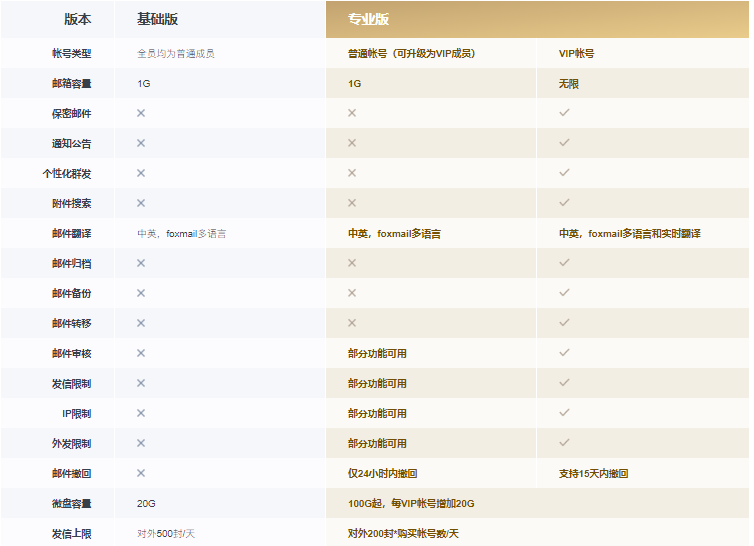Click the 基础版 cross icon for 邮件撤回
Screen dimensions: 754x546
click(141, 473)
